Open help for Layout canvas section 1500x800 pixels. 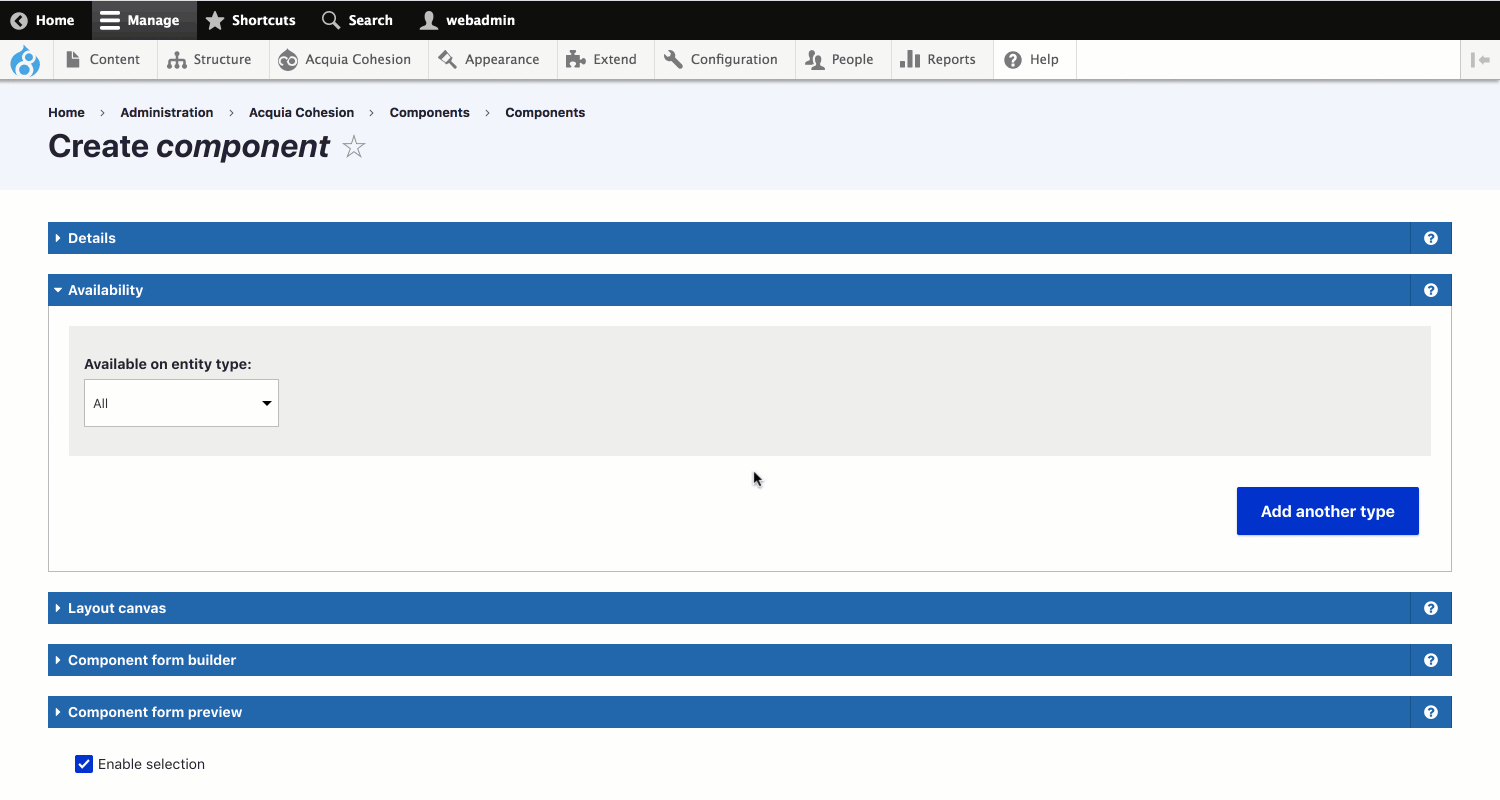1430,608
